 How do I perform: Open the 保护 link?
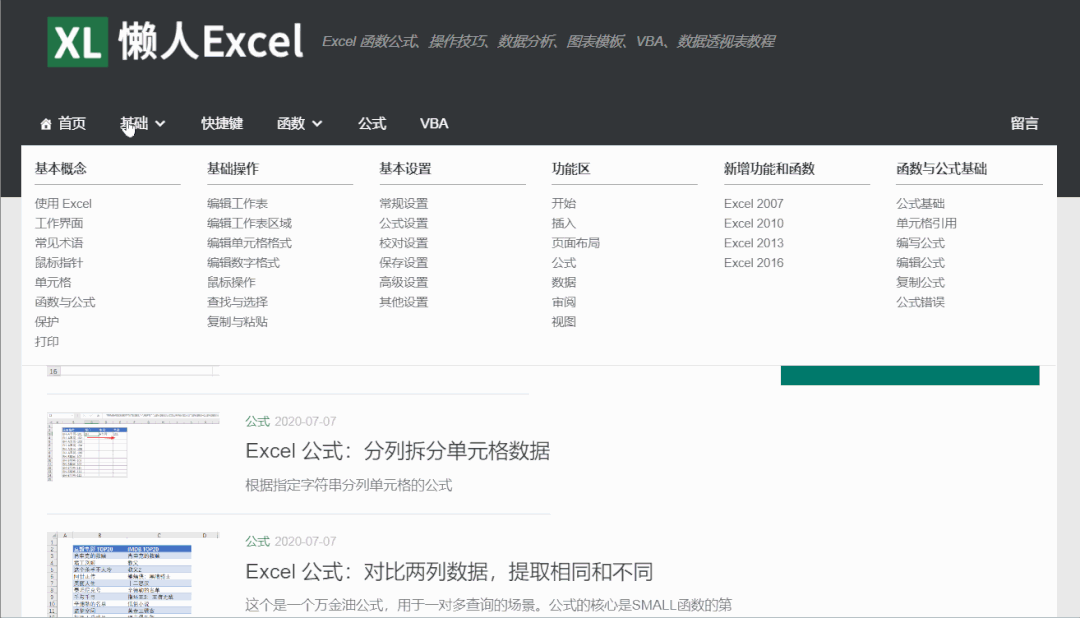point(47,322)
